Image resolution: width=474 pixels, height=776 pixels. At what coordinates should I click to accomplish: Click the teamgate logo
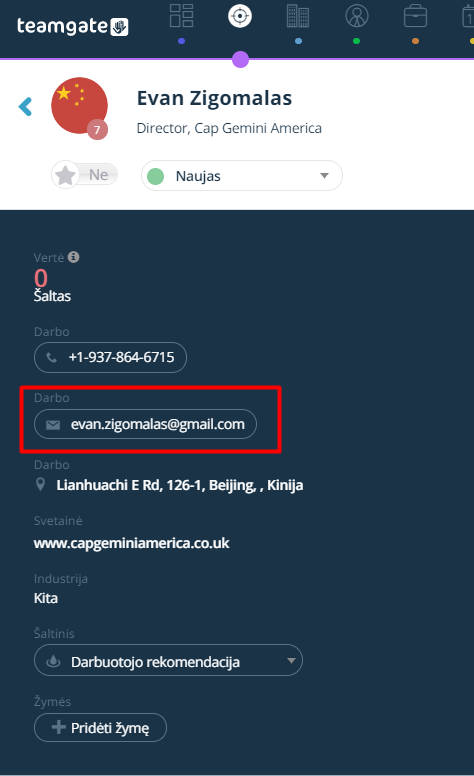tap(73, 26)
